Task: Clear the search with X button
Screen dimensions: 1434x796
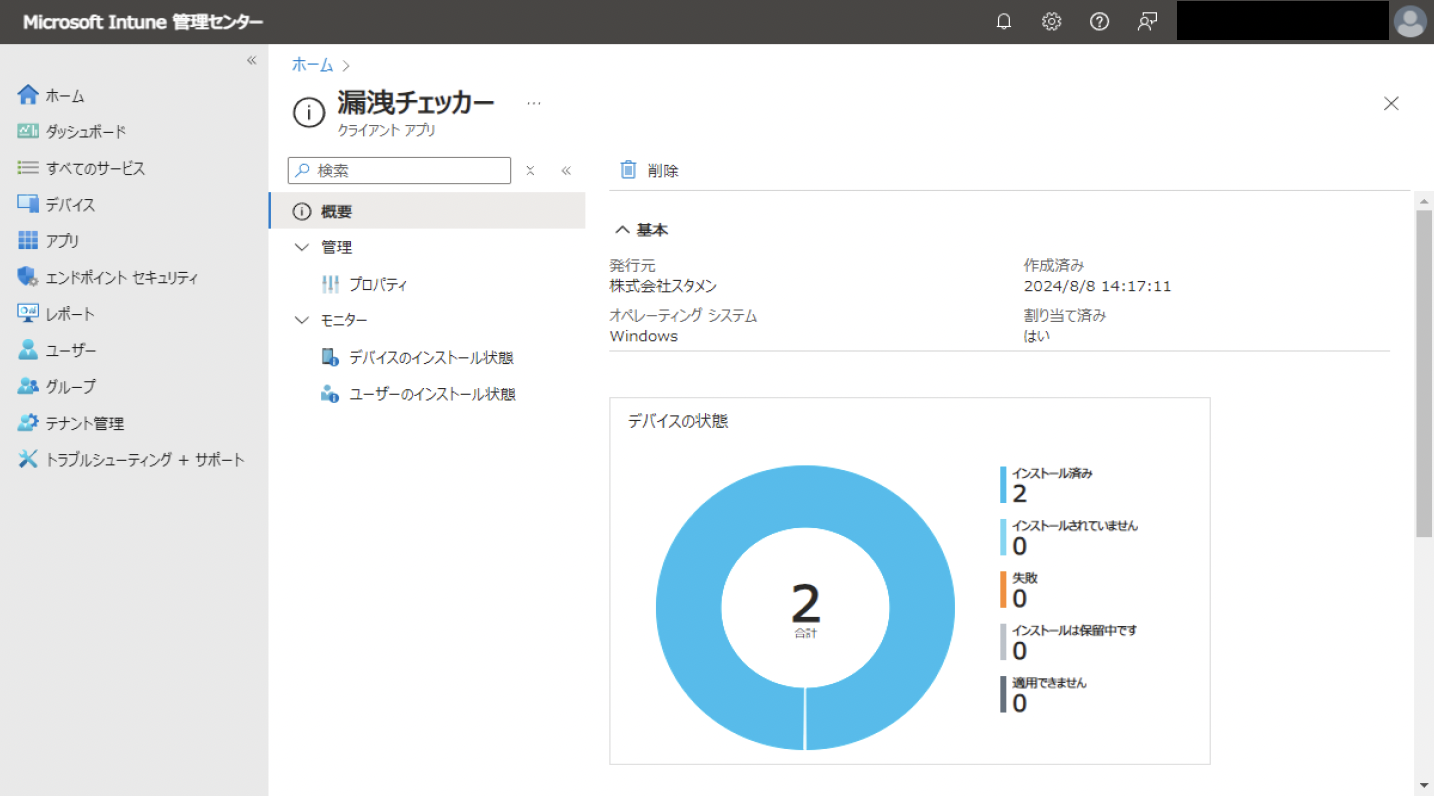Action: tap(531, 171)
